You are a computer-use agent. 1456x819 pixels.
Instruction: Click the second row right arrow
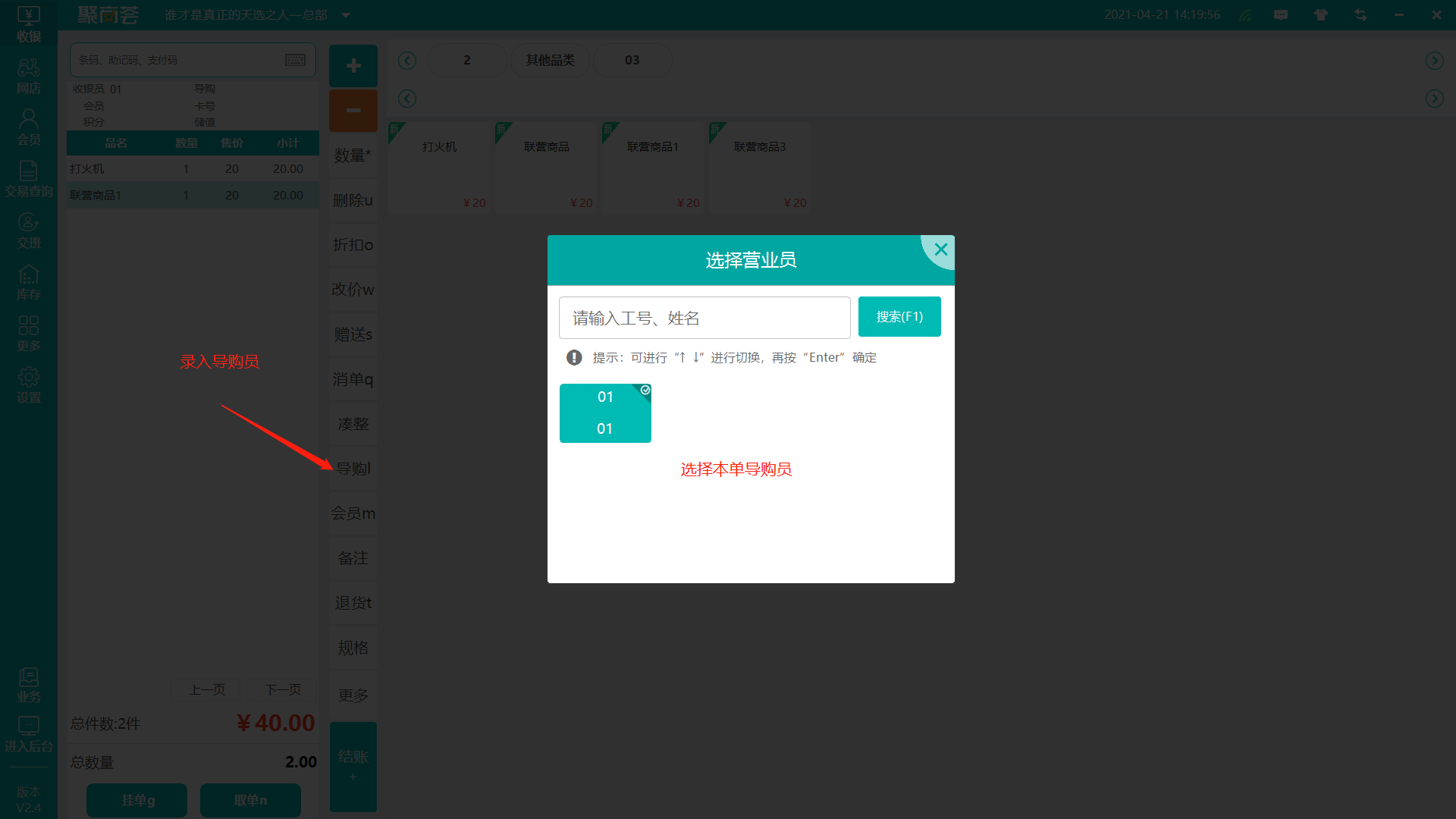click(x=1435, y=99)
